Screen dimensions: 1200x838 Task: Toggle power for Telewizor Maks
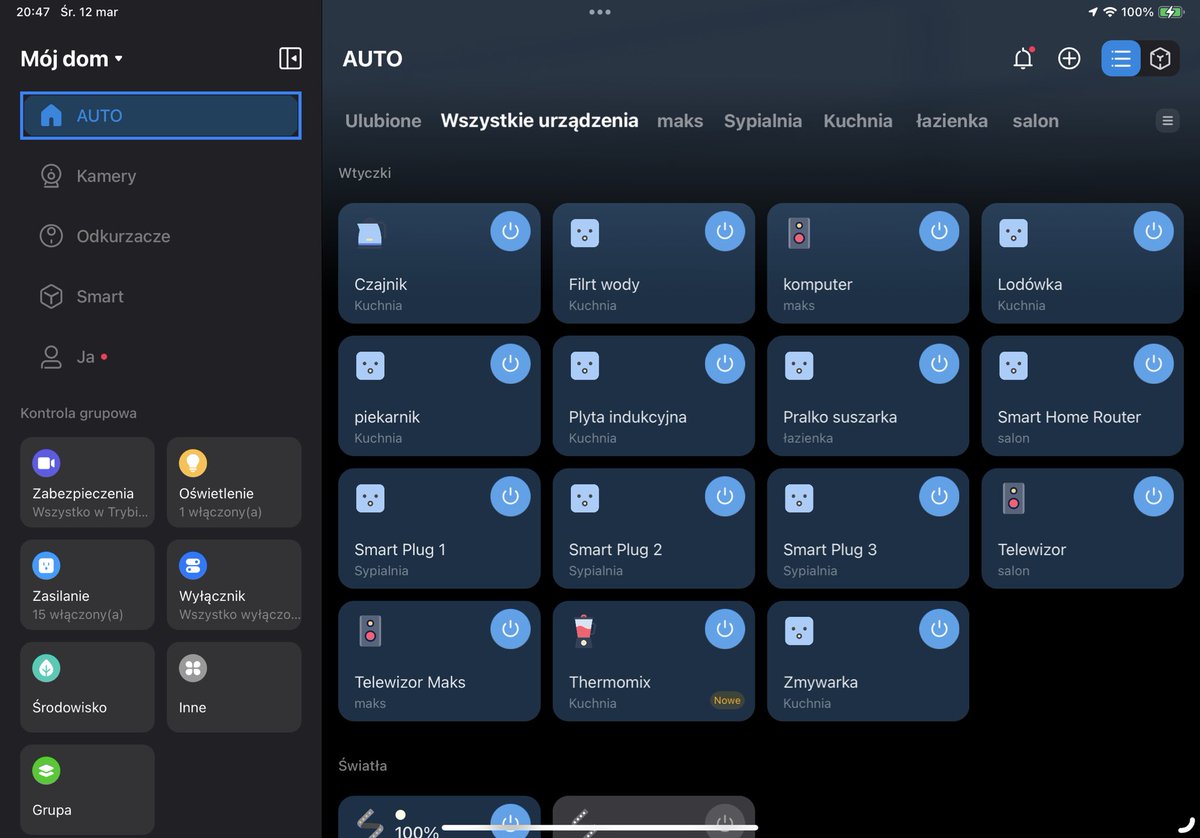coord(510,629)
